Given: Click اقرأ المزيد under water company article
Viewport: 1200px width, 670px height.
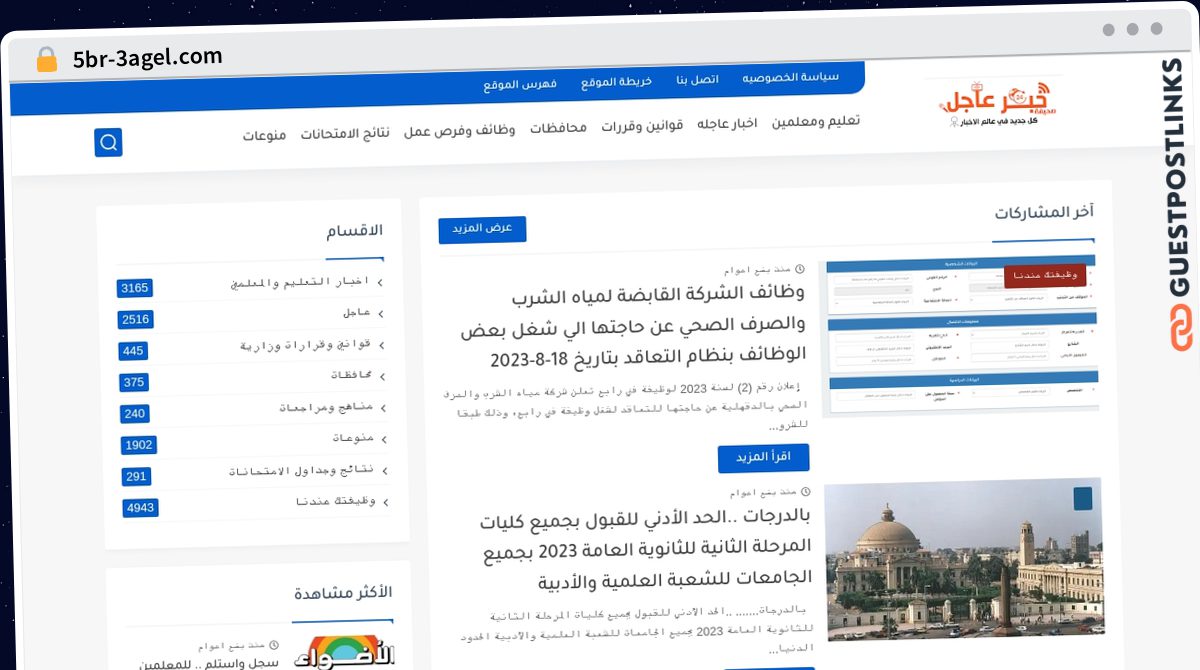Looking at the screenshot, I should 764,457.
